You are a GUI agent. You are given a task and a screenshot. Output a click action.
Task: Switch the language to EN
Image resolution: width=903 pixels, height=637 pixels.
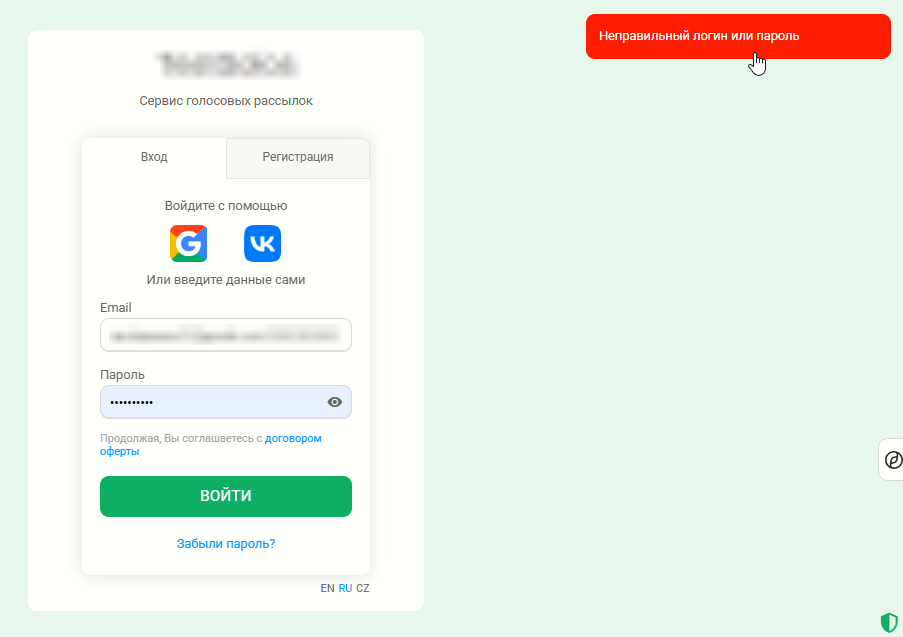[327, 588]
